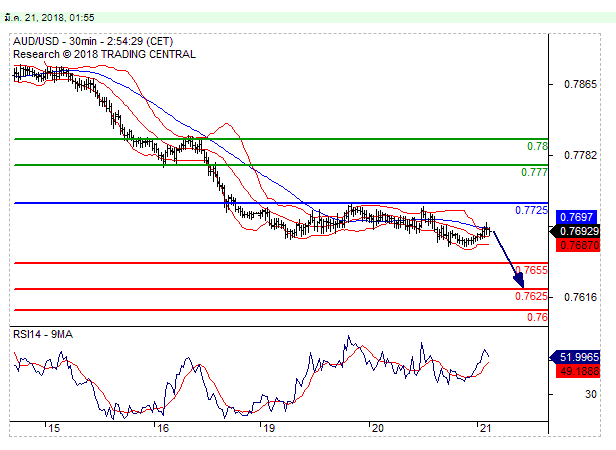The width and height of the screenshot is (616, 450).
Task: Click the red 0.76870 price tag
Action: [578, 245]
